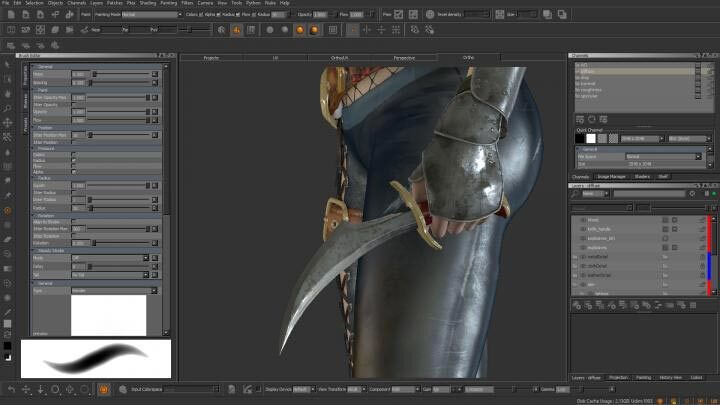Open the Patches menu
This screenshot has width=720, height=405.
[x=112, y=3]
